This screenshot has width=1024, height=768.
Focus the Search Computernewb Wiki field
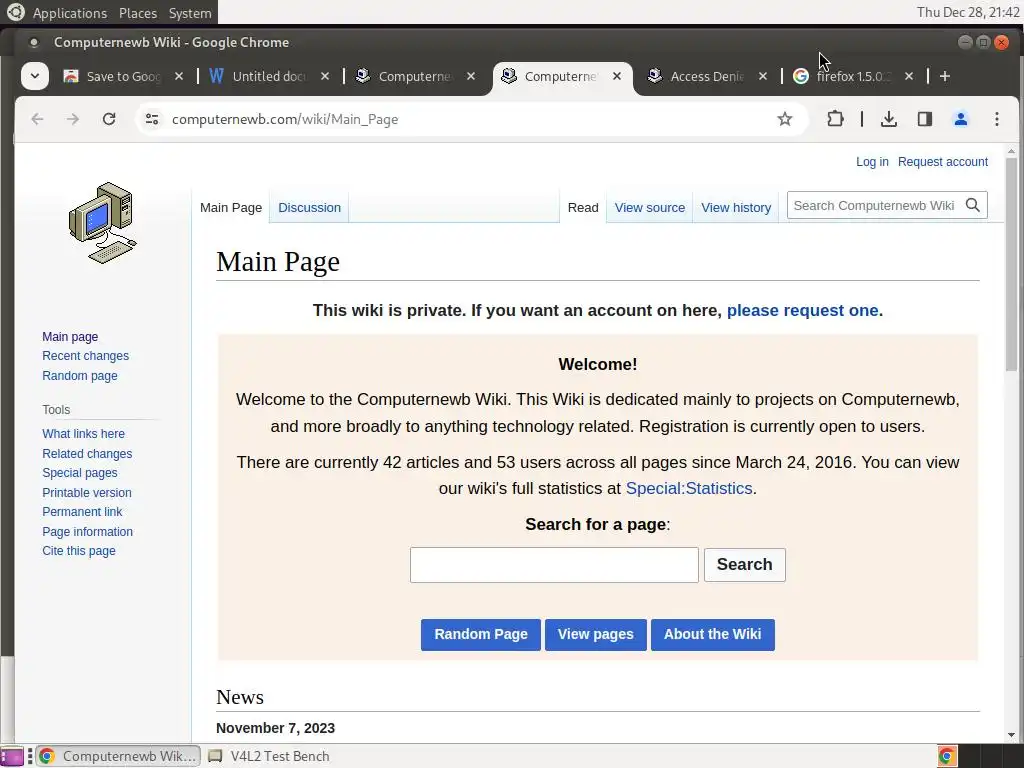pyautogui.click(x=875, y=206)
